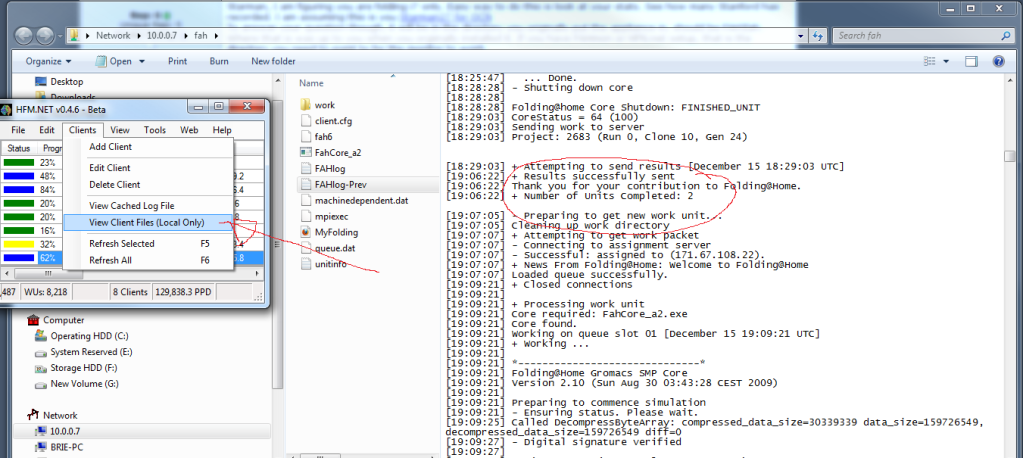Click Burn in the Explorer toolbar
1023x458 pixels.
(219, 61)
